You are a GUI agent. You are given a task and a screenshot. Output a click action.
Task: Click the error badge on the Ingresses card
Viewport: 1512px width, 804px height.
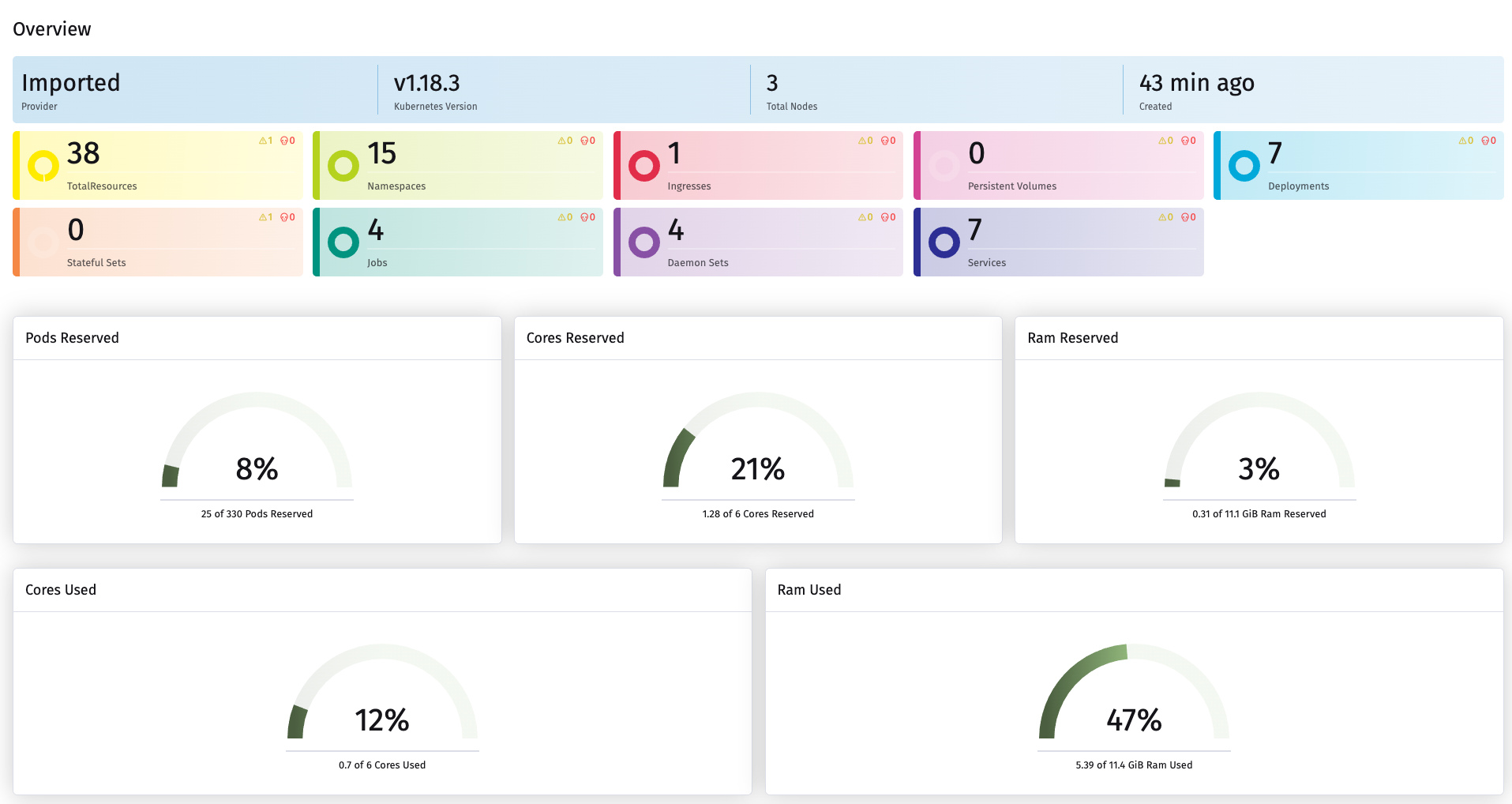click(x=884, y=140)
